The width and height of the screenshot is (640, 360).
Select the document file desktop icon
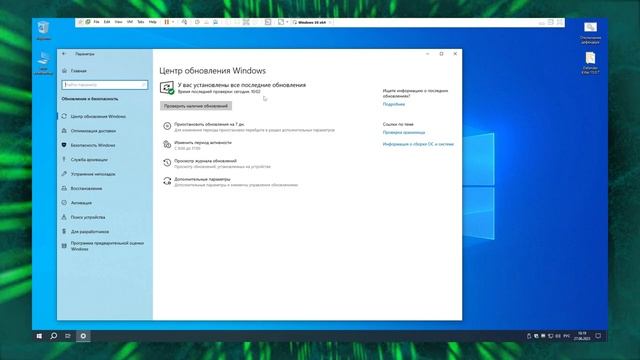coord(590,63)
